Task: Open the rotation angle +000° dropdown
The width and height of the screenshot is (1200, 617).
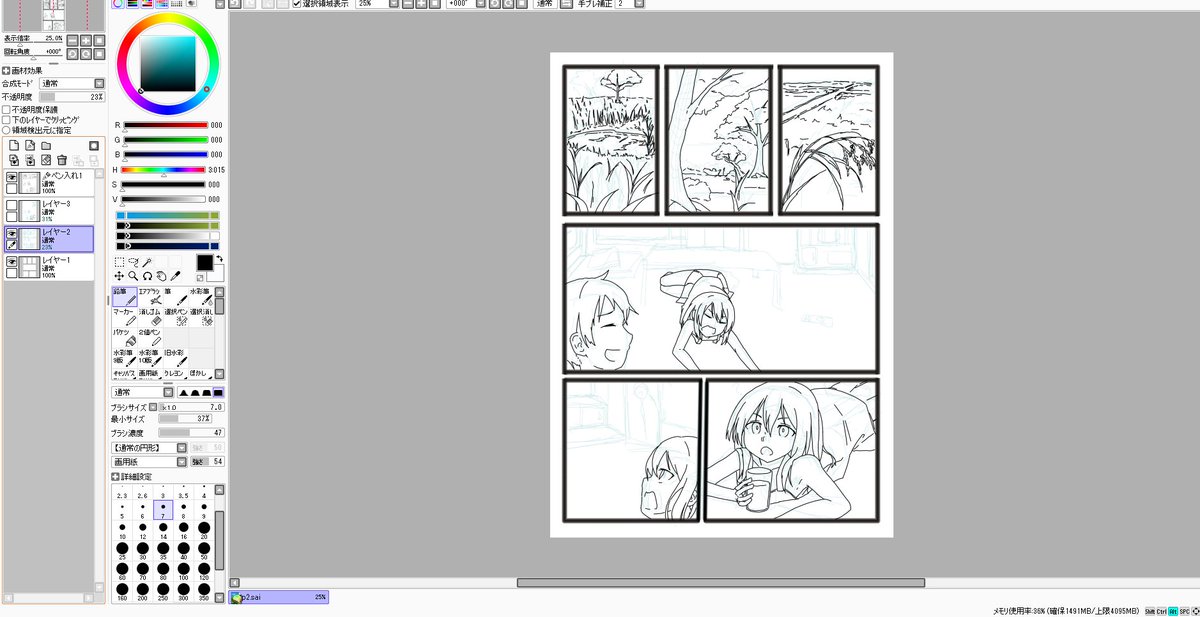Action: pos(480,4)
